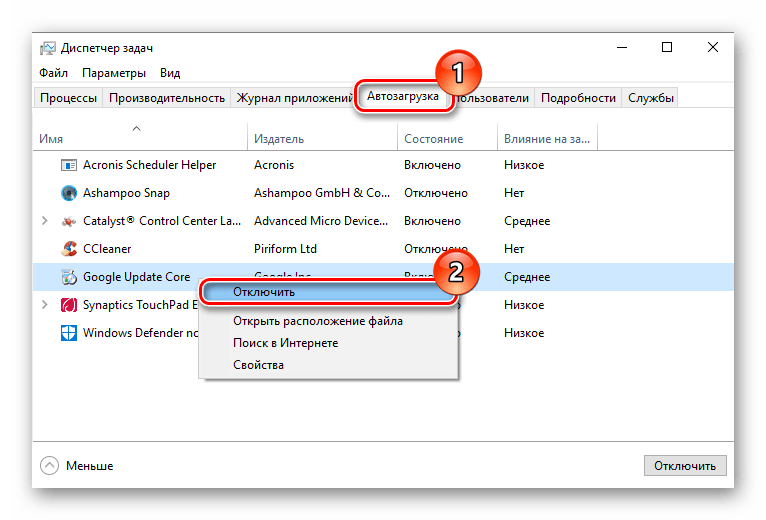
Task: Click Низкое impact in Windows Defender row
Action: 524,333
